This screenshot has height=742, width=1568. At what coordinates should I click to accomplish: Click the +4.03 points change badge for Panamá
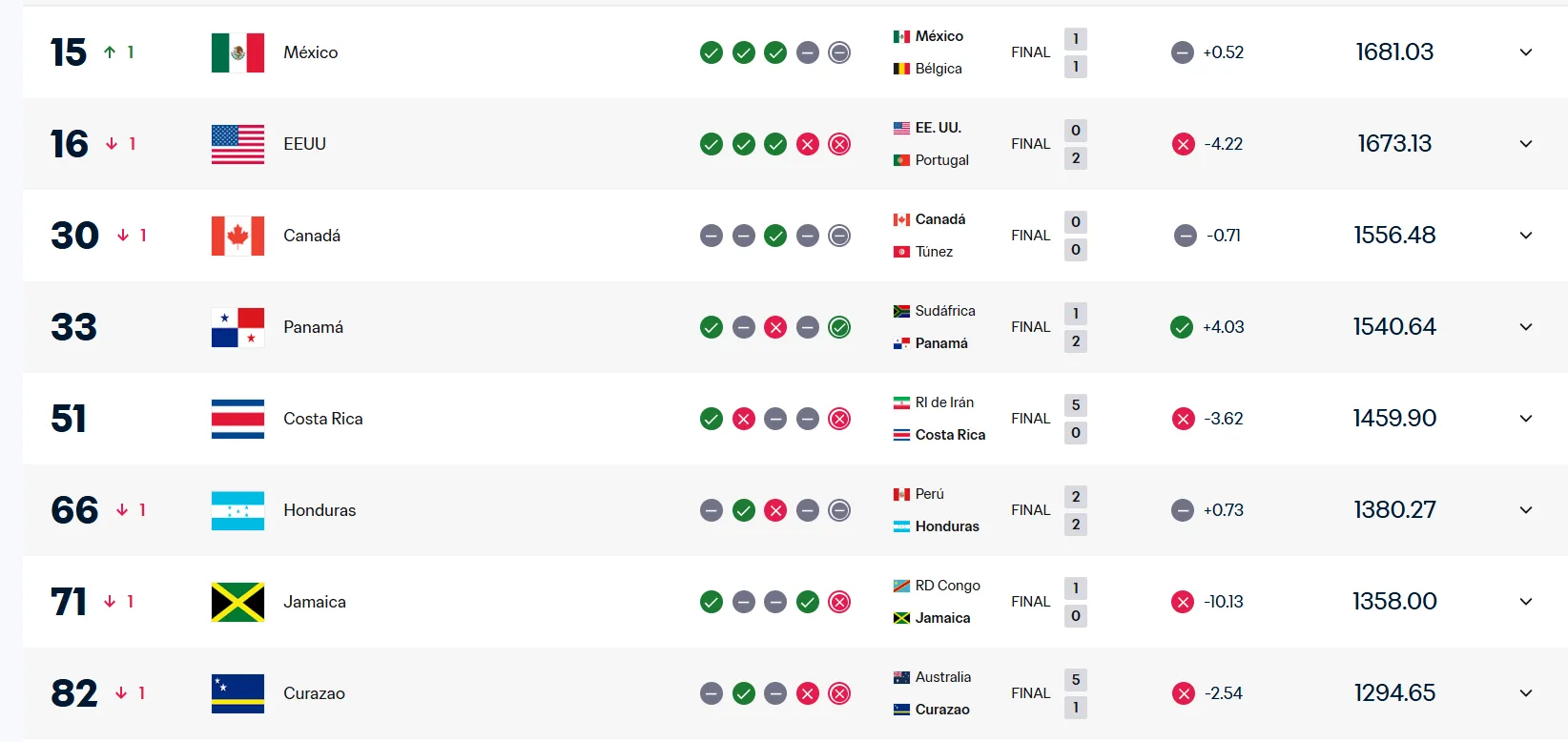(1207, 327)
